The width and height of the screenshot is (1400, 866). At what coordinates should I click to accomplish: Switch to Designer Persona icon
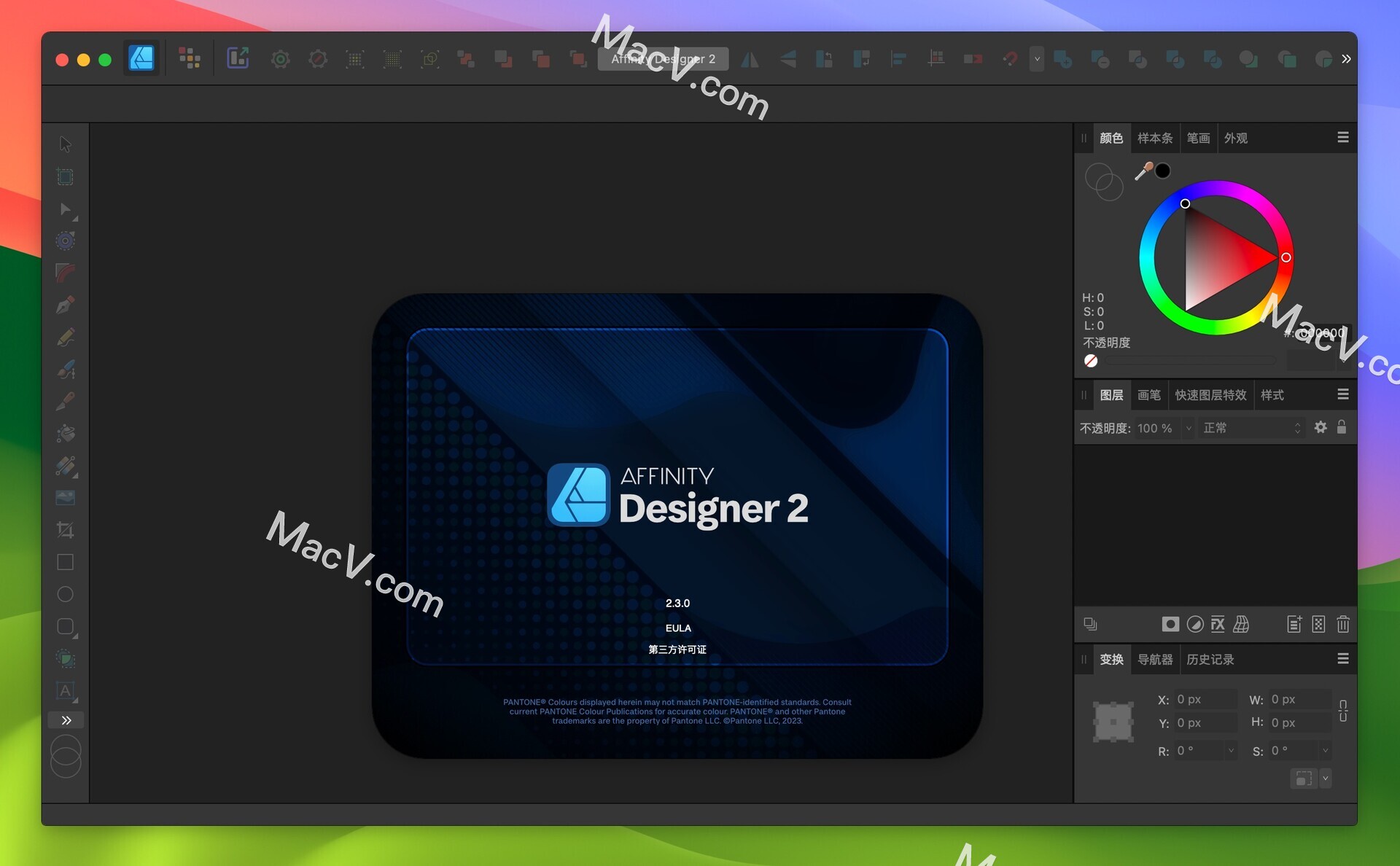(x=141, y=58)
